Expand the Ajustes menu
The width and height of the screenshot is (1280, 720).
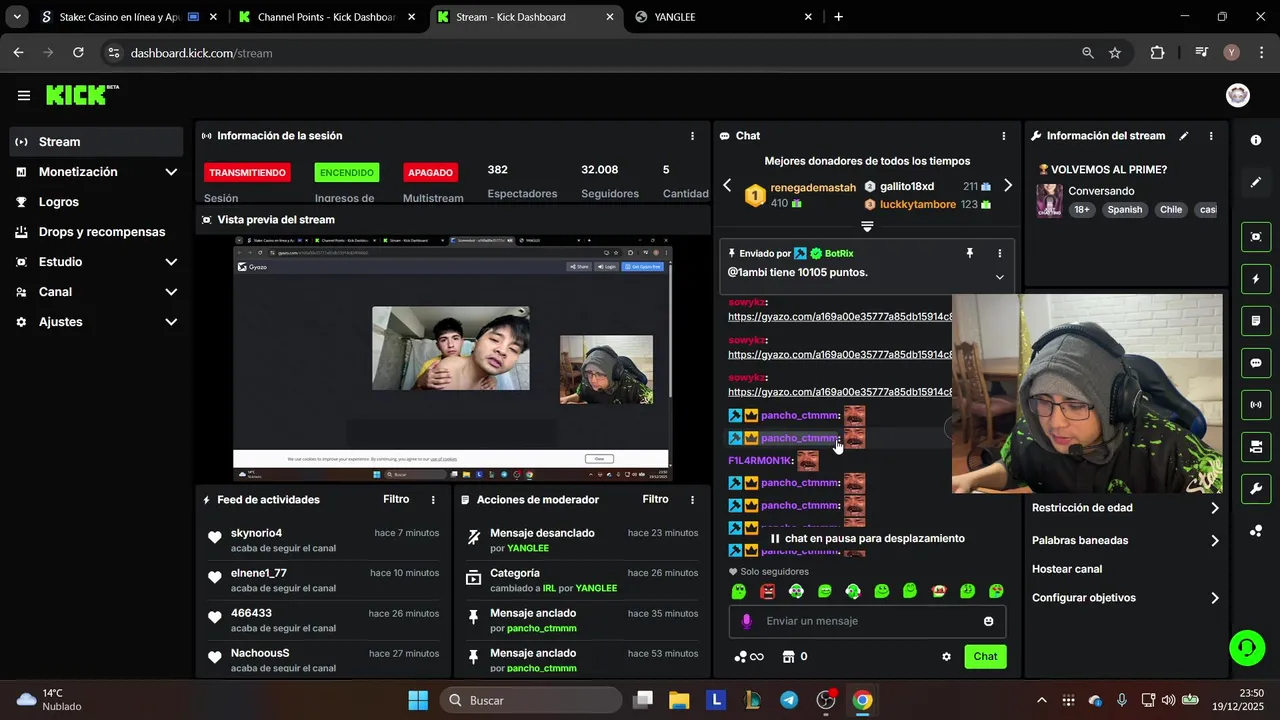(96, 322)
